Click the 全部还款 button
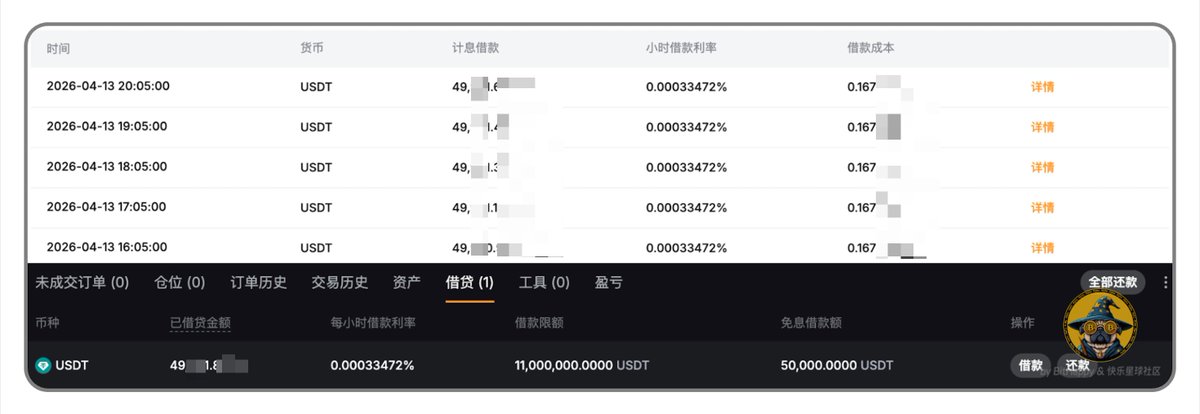Viewport: 1200px width, 414px height. click(1113, 282)
